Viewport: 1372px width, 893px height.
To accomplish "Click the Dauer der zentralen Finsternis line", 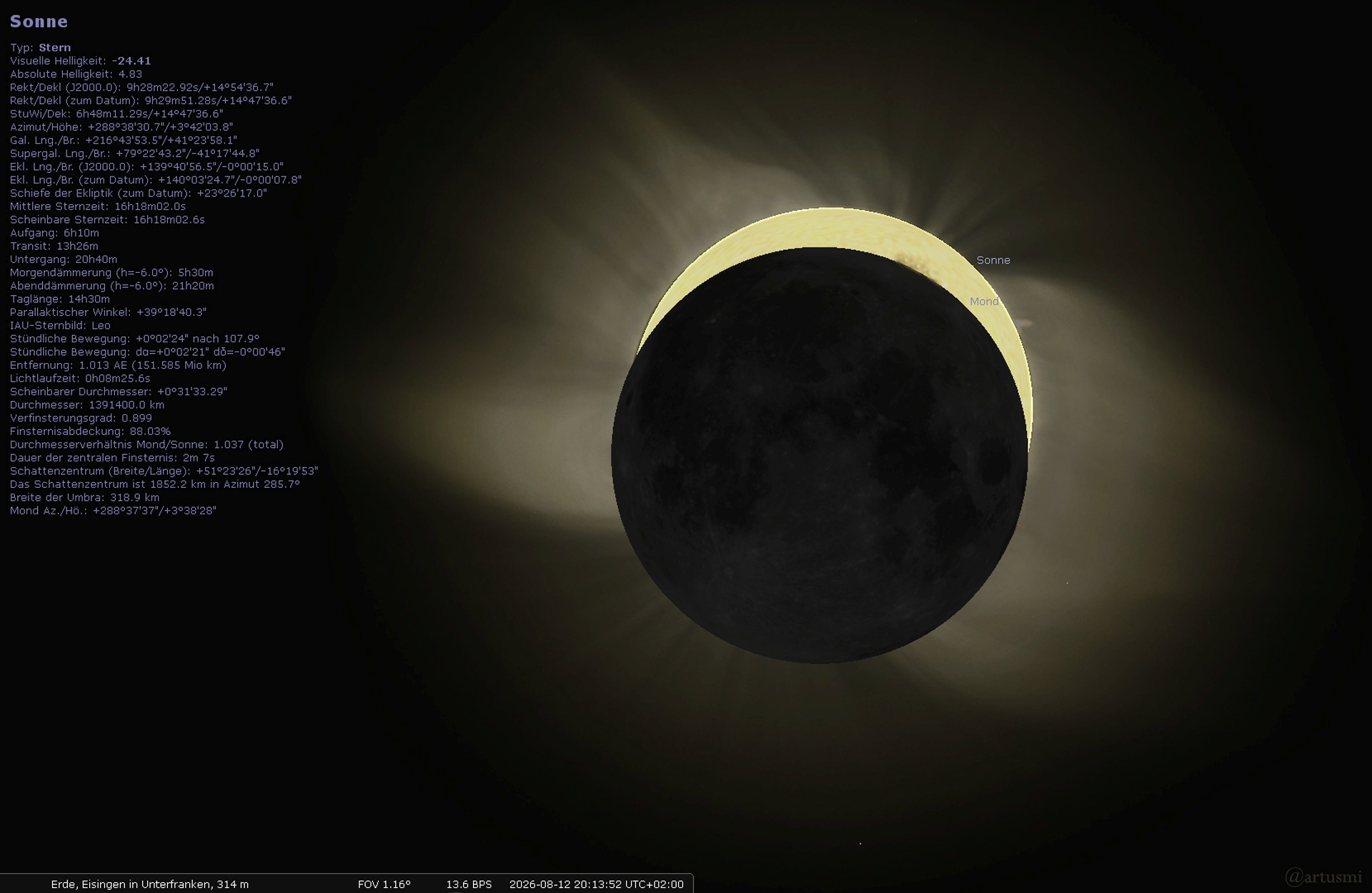I will coord(112,457).
